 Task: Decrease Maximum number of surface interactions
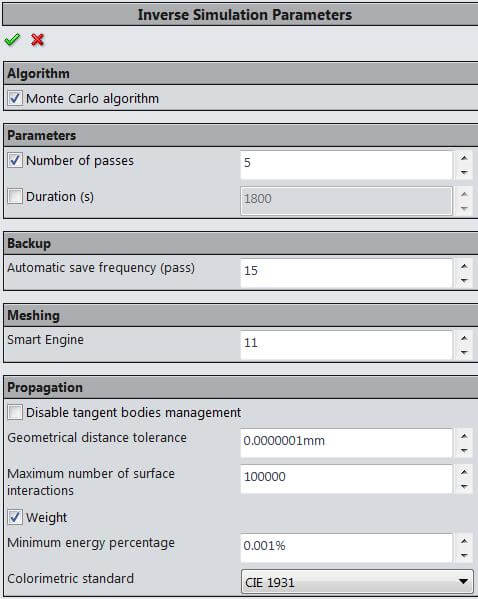(x=464, y=487)
